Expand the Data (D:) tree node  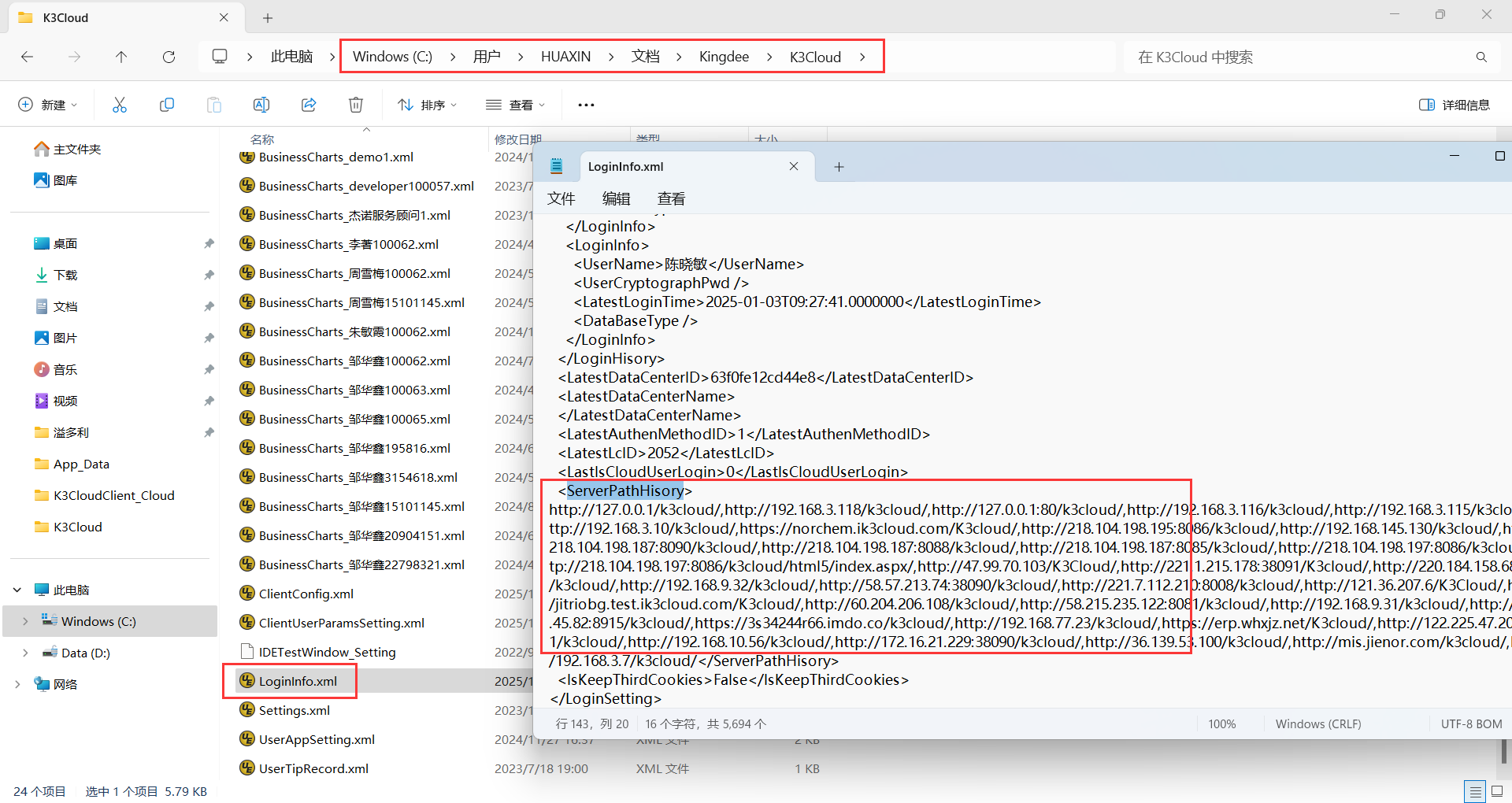tap(25, 653)
